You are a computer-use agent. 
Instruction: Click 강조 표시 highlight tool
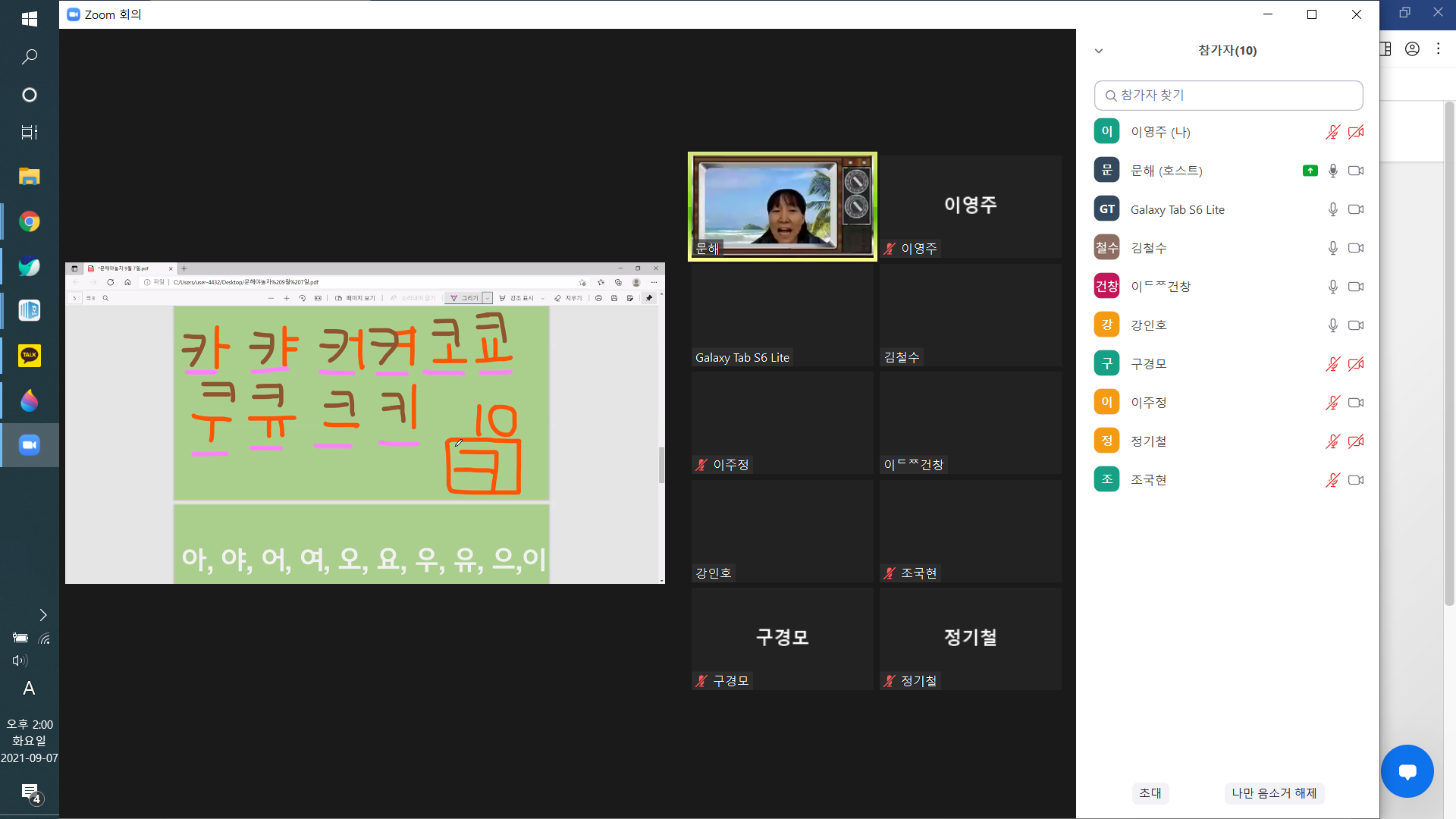(516, 298)
